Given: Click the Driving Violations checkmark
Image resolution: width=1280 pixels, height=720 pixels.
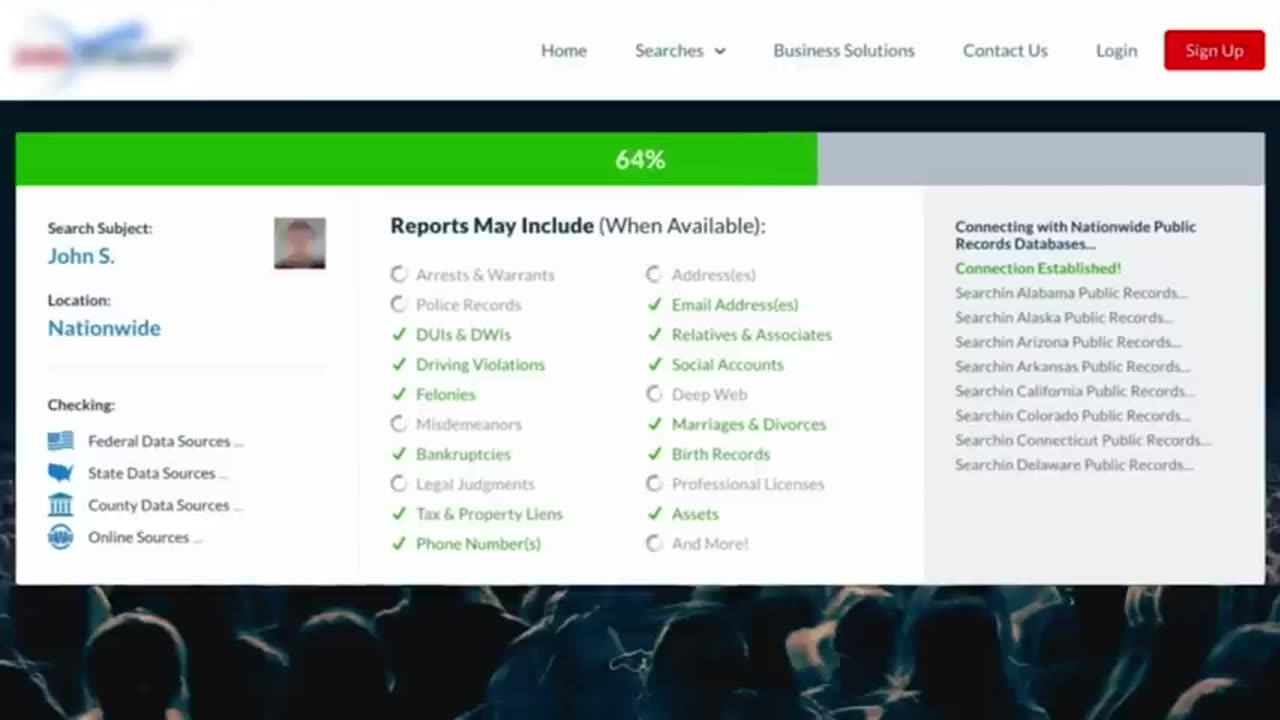Looking at the screenshot, I should (399, 364).
